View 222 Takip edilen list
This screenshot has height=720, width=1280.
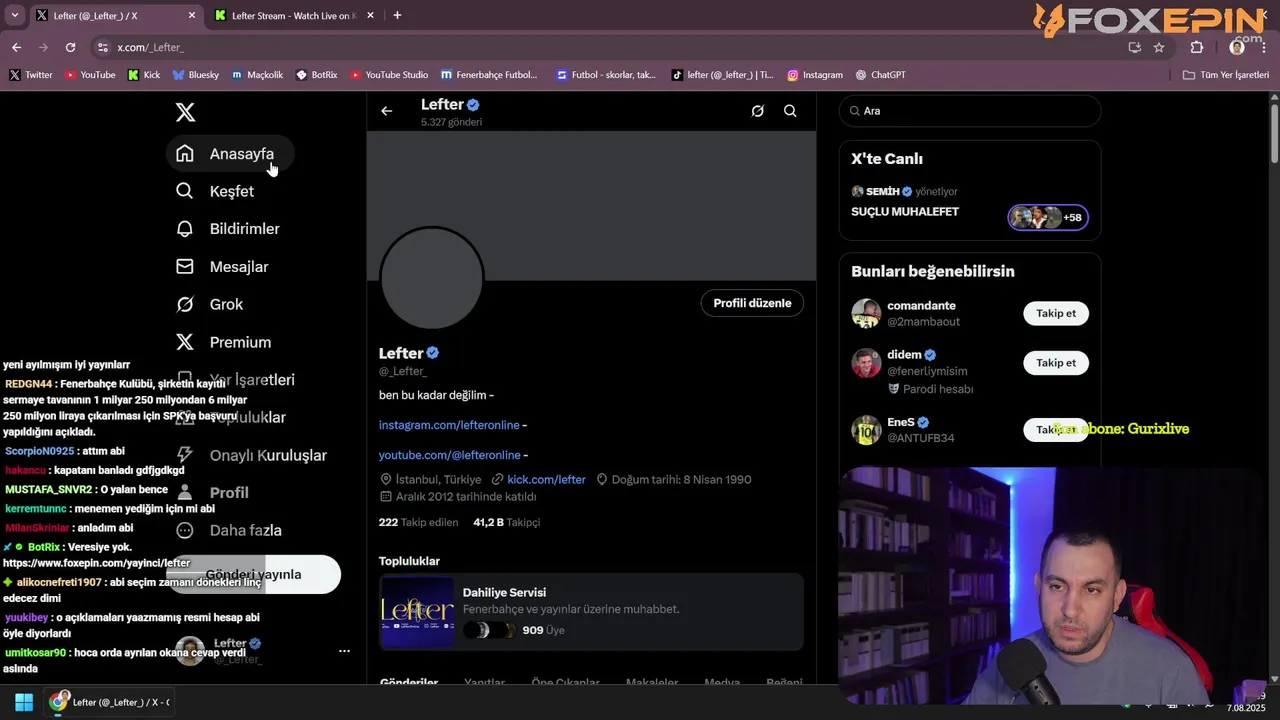418,522
